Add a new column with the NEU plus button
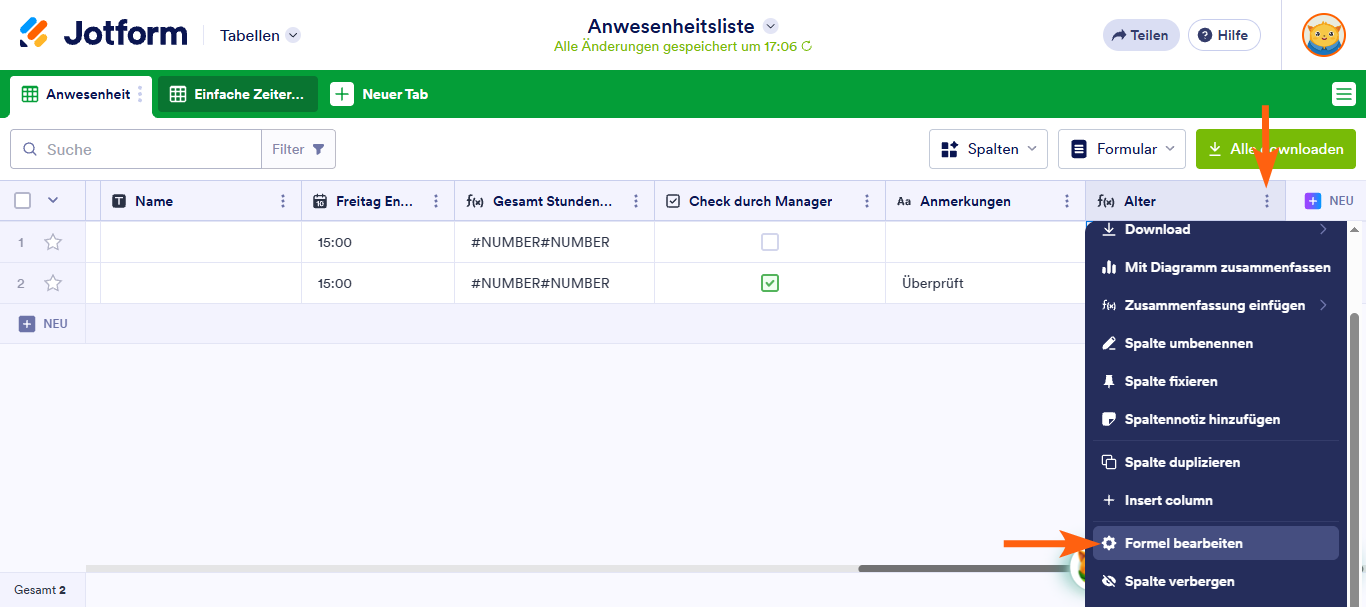 [1329, 201]
